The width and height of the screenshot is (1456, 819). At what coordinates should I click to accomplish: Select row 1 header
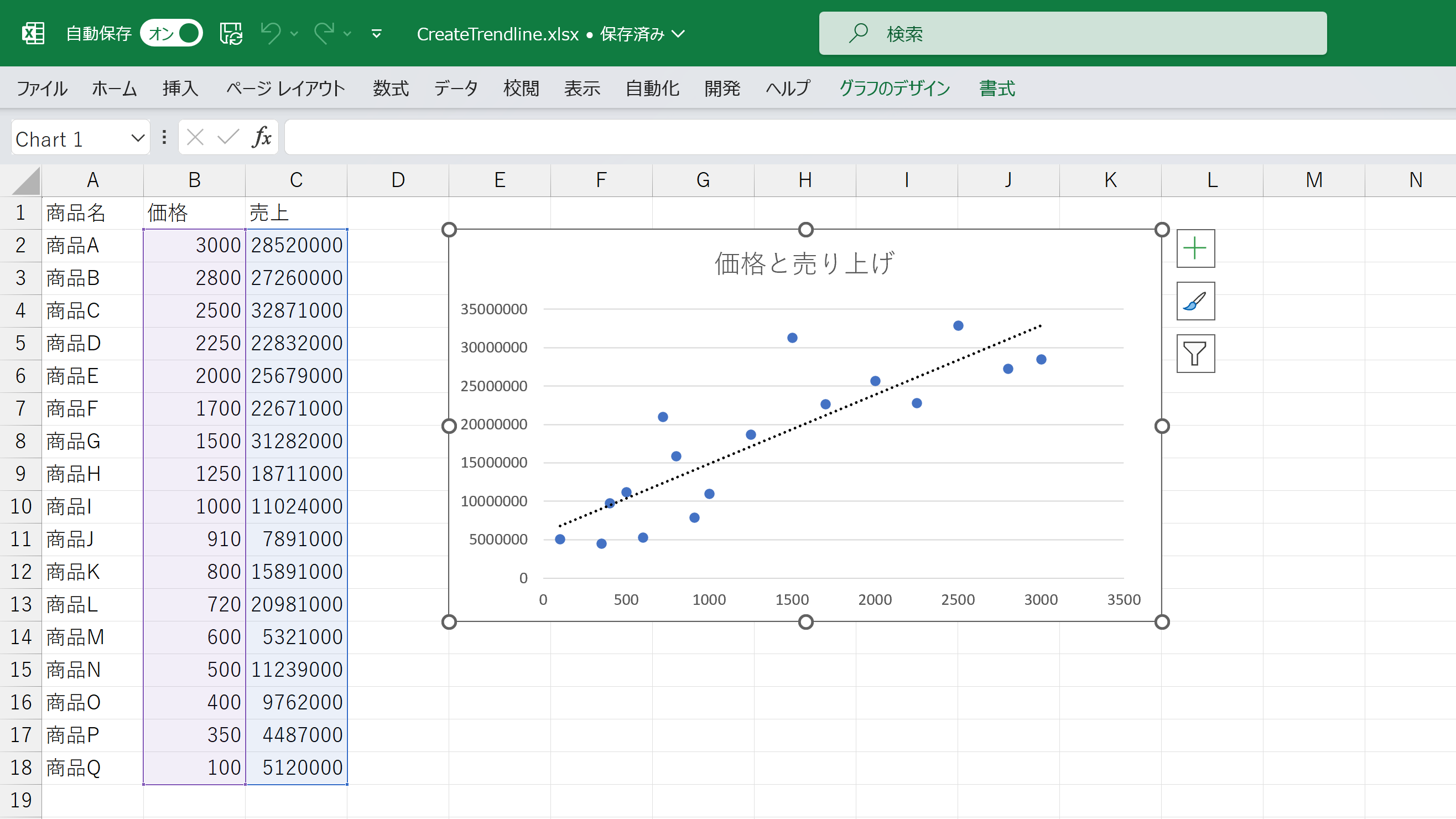[20, 213]
